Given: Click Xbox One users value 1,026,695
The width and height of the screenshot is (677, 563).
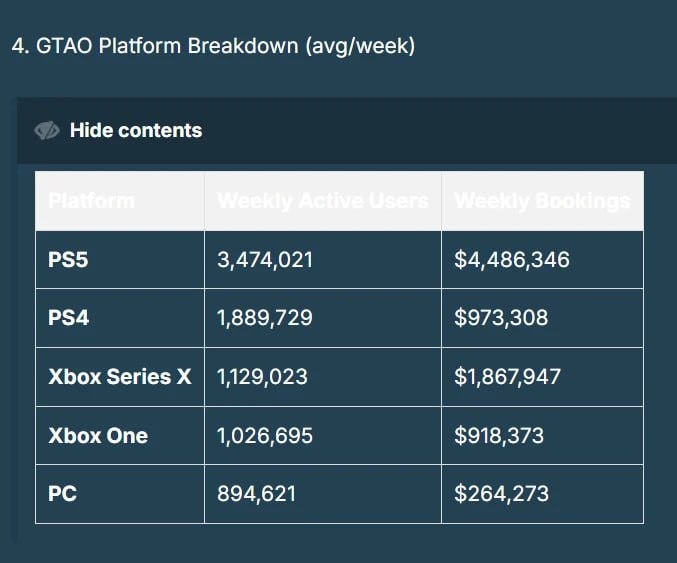Looking at the screenshot, I should [265, 436].
